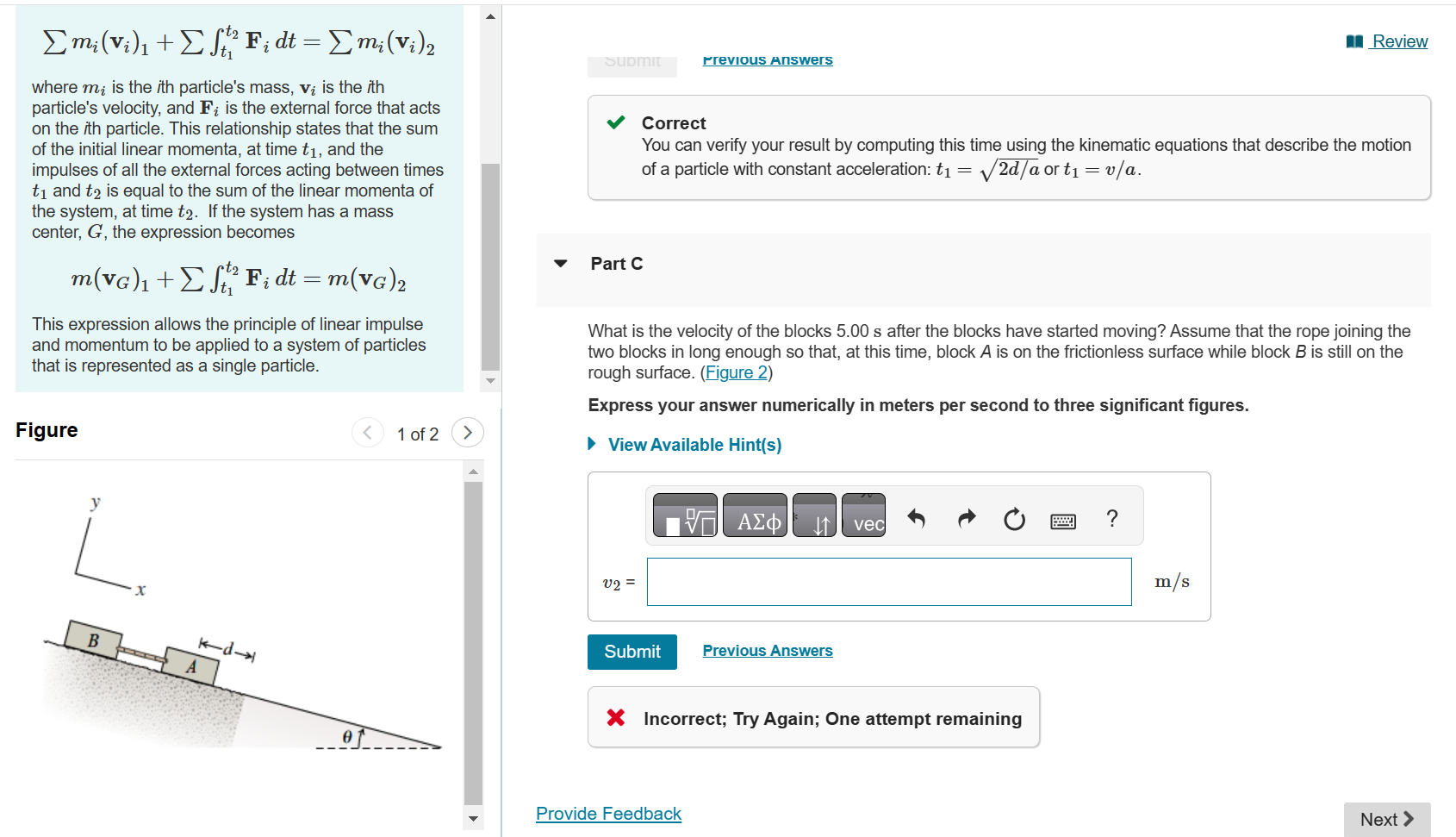Open the keyboard shortcuts panel
Viewport: 1456px width, 837px height.
[1063, 520]
